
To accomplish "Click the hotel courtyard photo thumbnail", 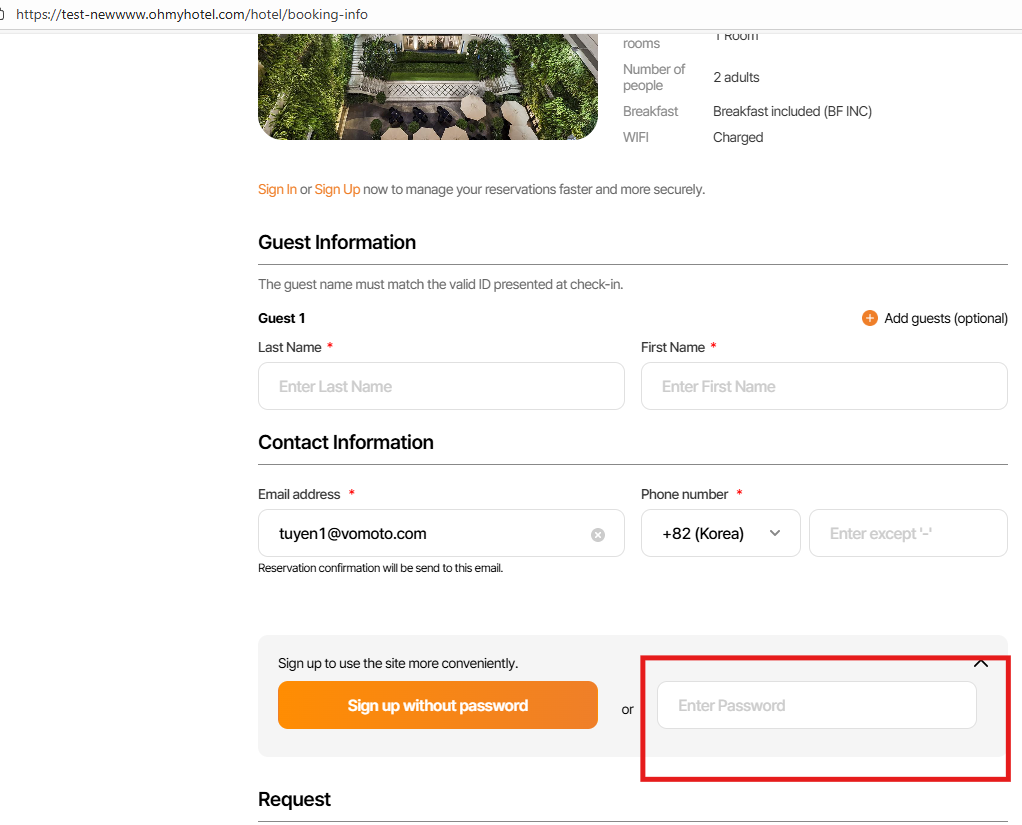I will [x=427, y=86].
